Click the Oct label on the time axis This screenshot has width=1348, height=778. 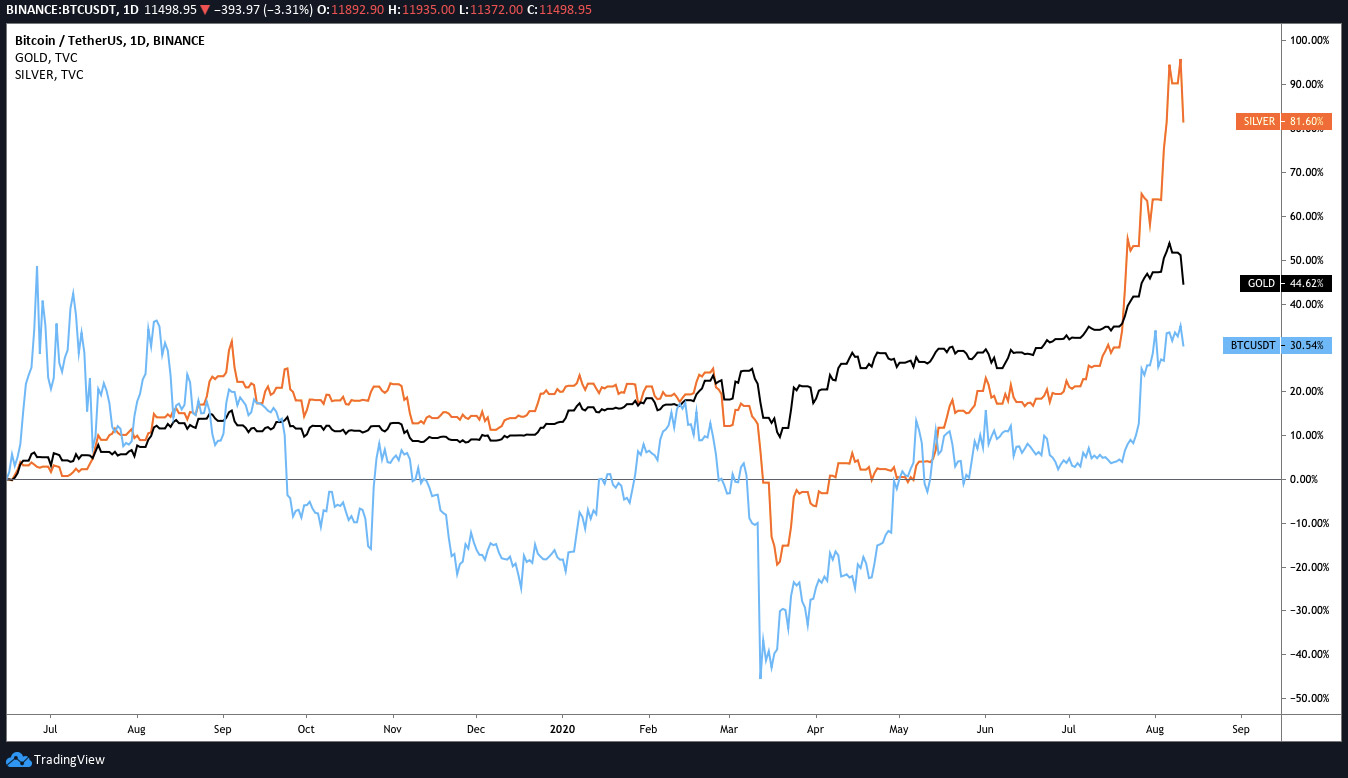pos(306,729)
